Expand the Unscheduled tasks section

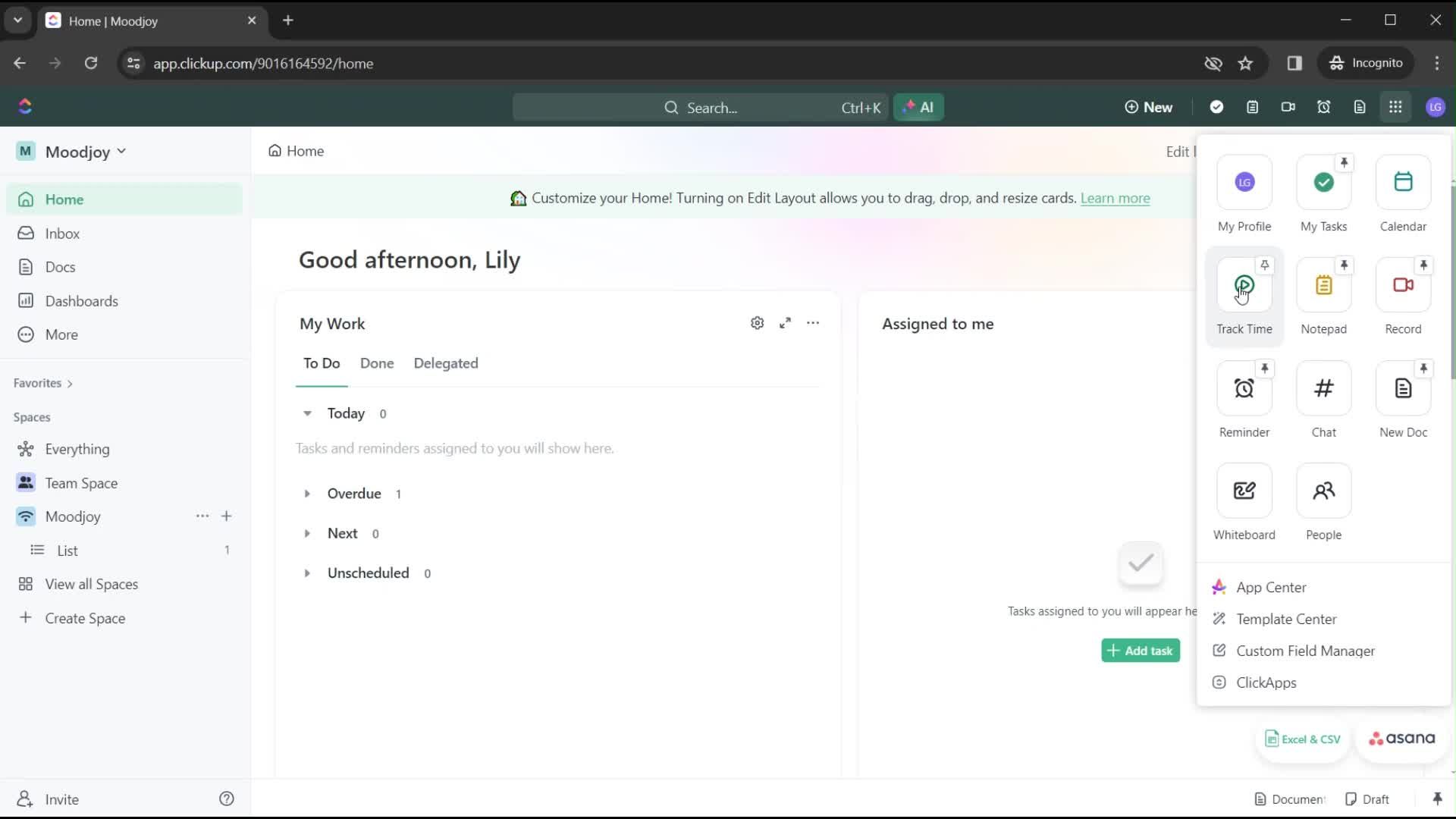307,573
